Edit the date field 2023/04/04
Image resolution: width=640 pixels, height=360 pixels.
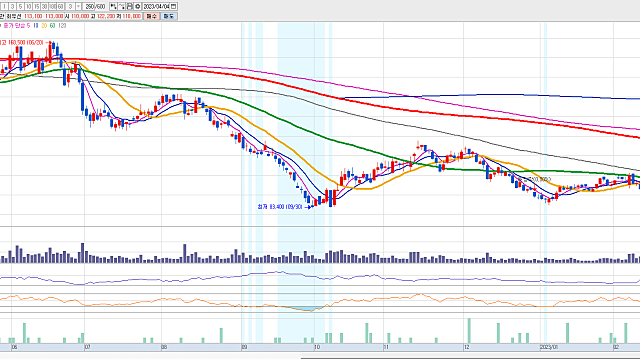pyautogui.click(x=156, y=7)
